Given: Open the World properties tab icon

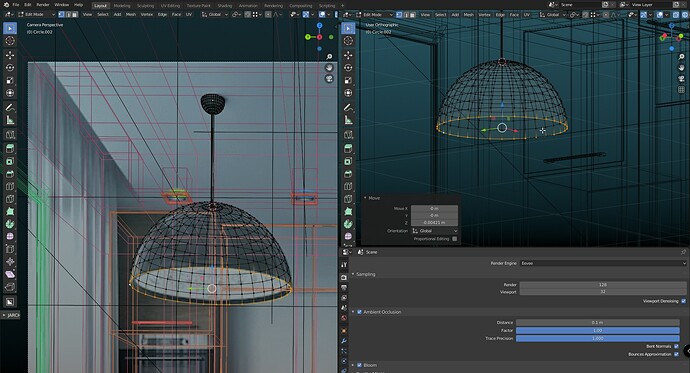Looking at the screenshot, I should click(344, 318).
